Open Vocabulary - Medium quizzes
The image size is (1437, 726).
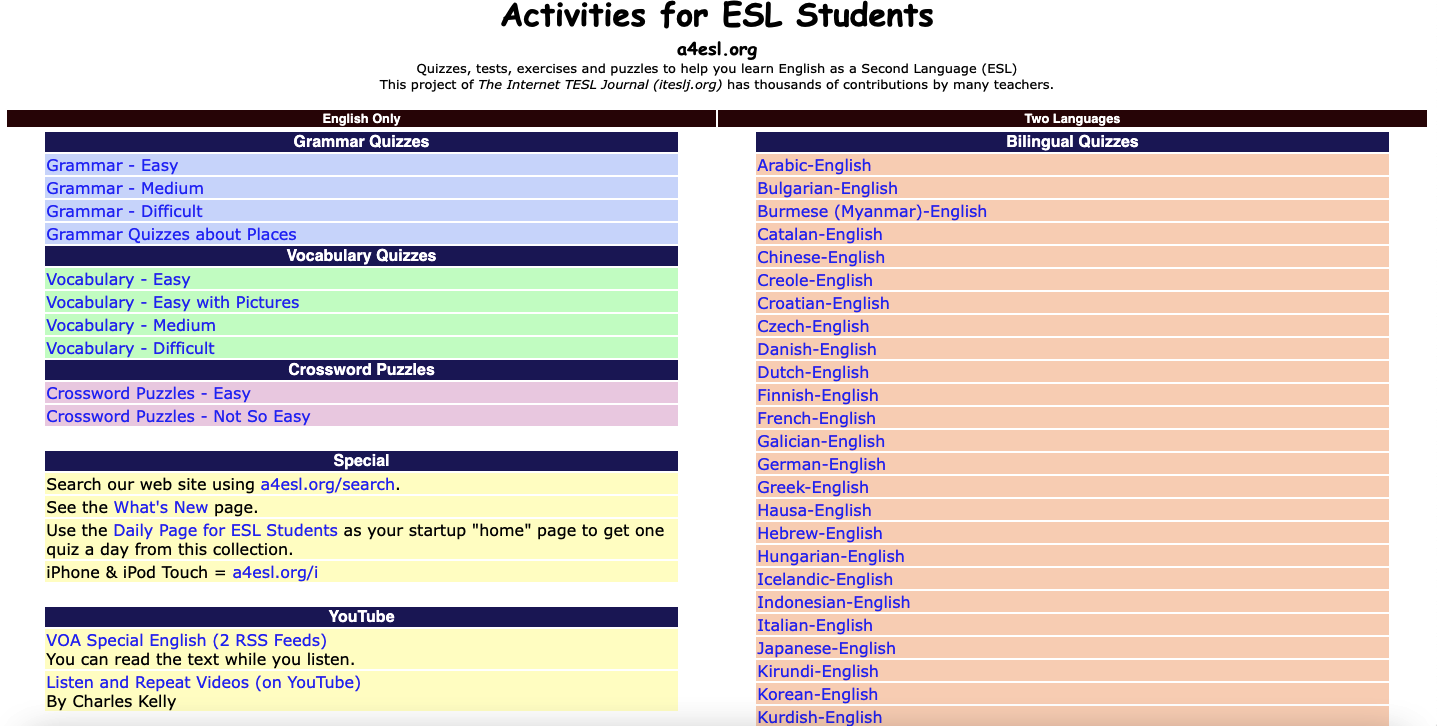pos(131,326)
